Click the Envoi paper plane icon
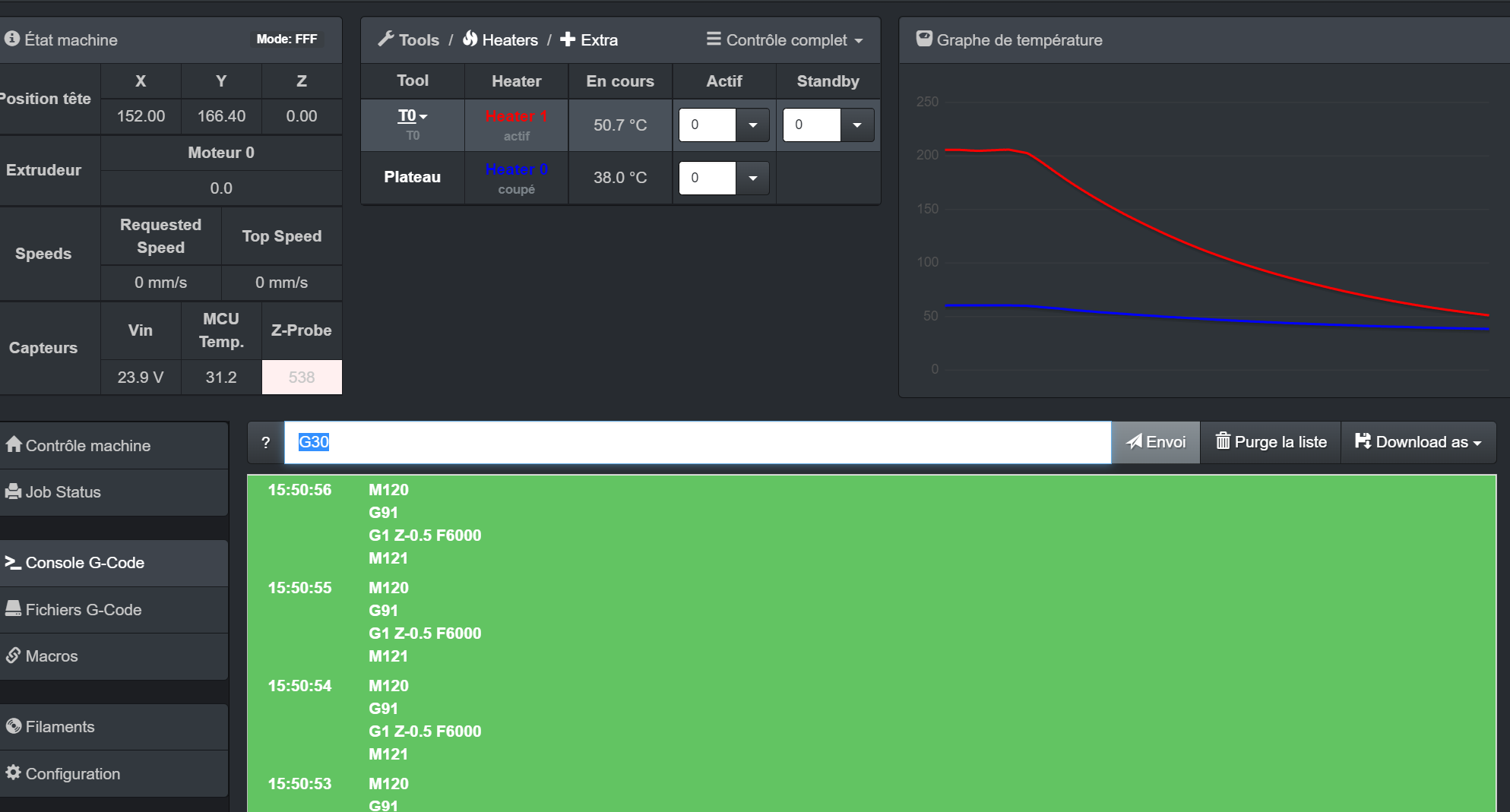Screen dimensions: 1510x812 coord(1135,441)
